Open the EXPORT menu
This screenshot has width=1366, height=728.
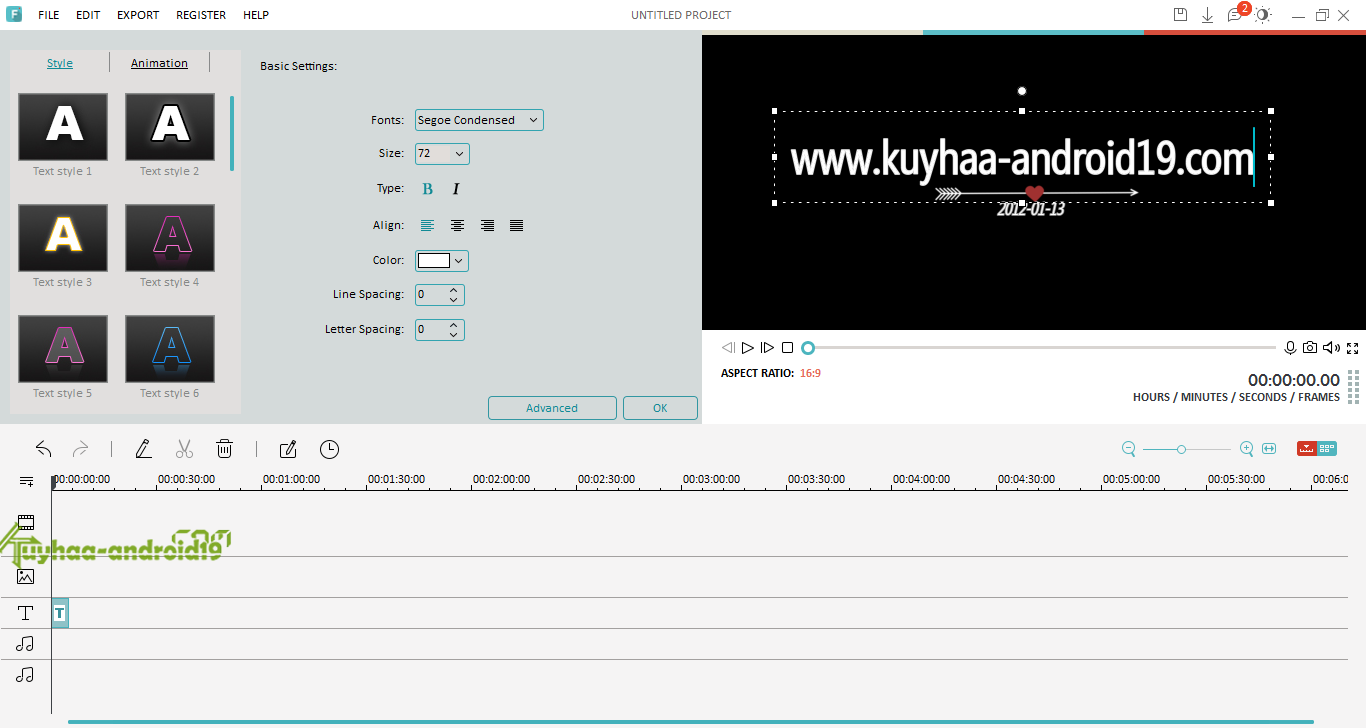pos(138,15)
